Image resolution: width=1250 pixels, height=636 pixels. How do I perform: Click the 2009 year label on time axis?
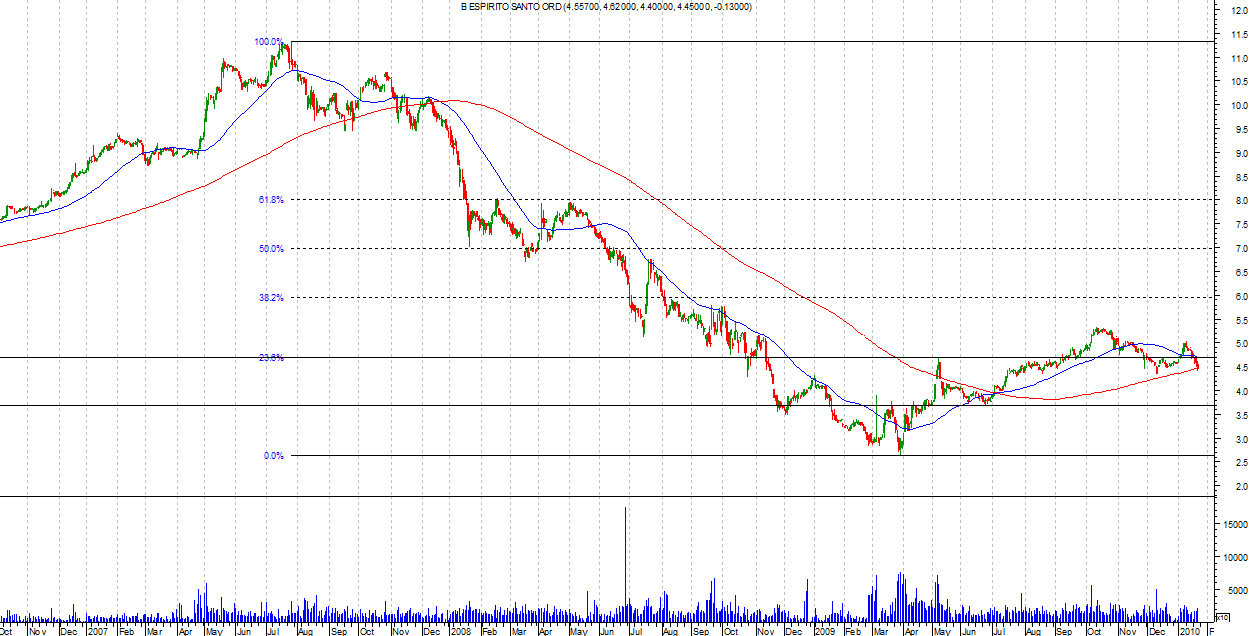pos(825,631)
